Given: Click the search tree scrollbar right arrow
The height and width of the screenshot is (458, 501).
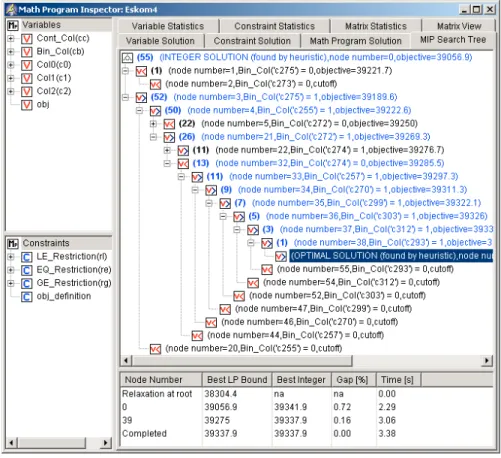Looking at the screenshot, I should (487, 361).
